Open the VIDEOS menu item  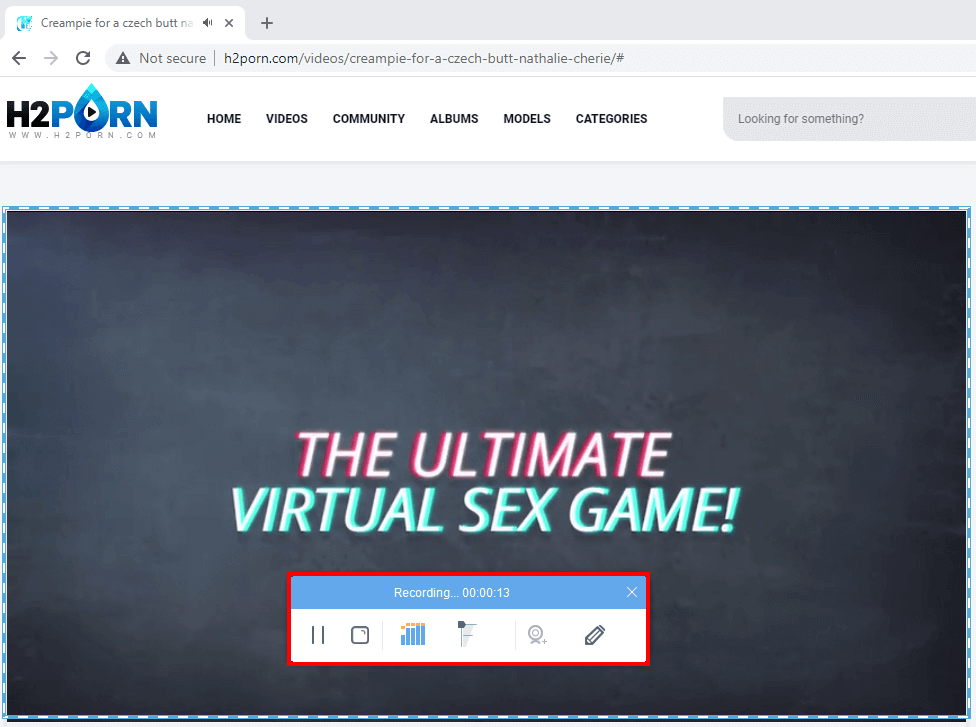coord(287,118)
